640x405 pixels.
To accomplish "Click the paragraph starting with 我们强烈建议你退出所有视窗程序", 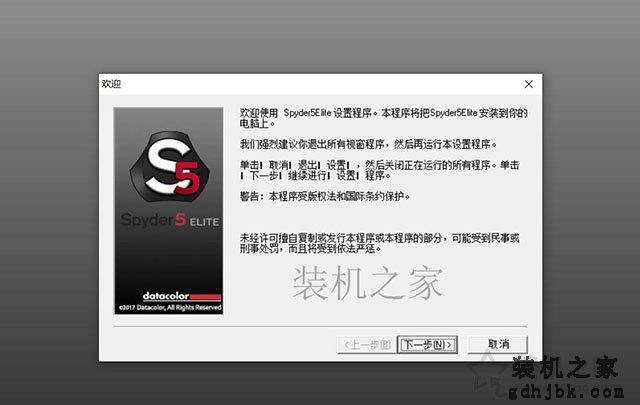I will click(368, 144).
